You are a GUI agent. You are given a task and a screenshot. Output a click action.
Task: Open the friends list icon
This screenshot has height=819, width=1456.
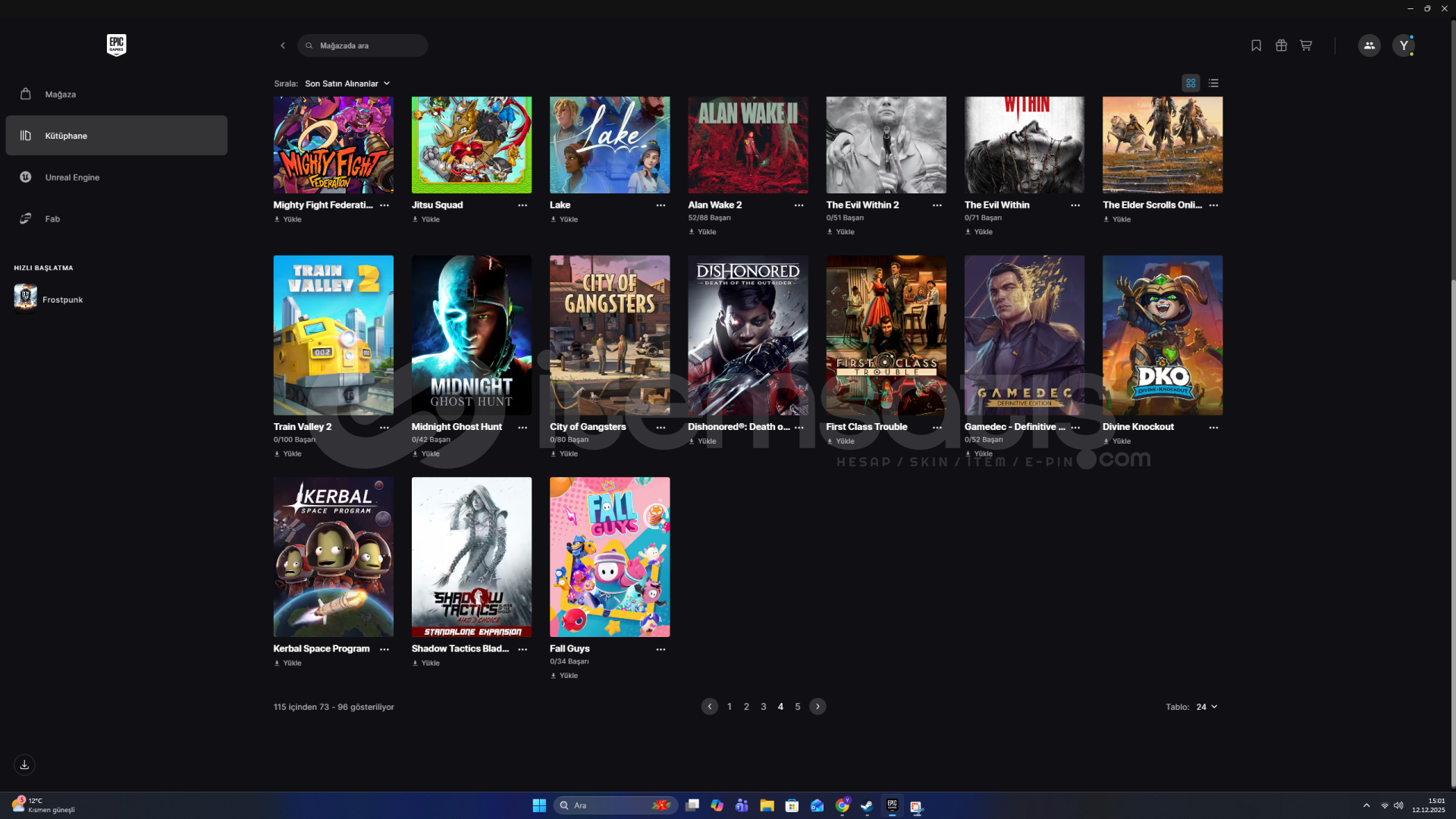[x=1369, y=45]
